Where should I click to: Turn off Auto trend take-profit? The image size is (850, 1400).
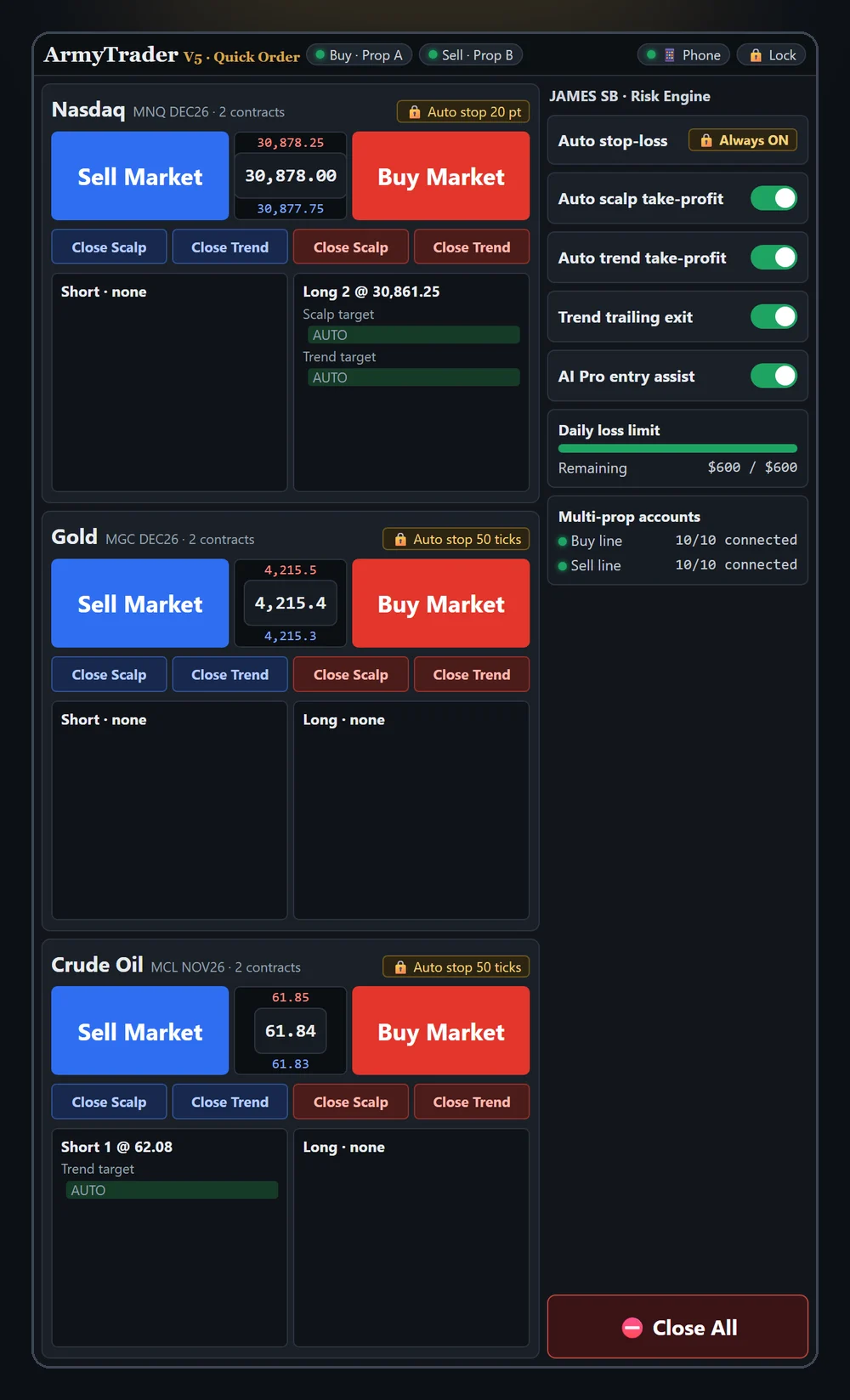[773, 258]
